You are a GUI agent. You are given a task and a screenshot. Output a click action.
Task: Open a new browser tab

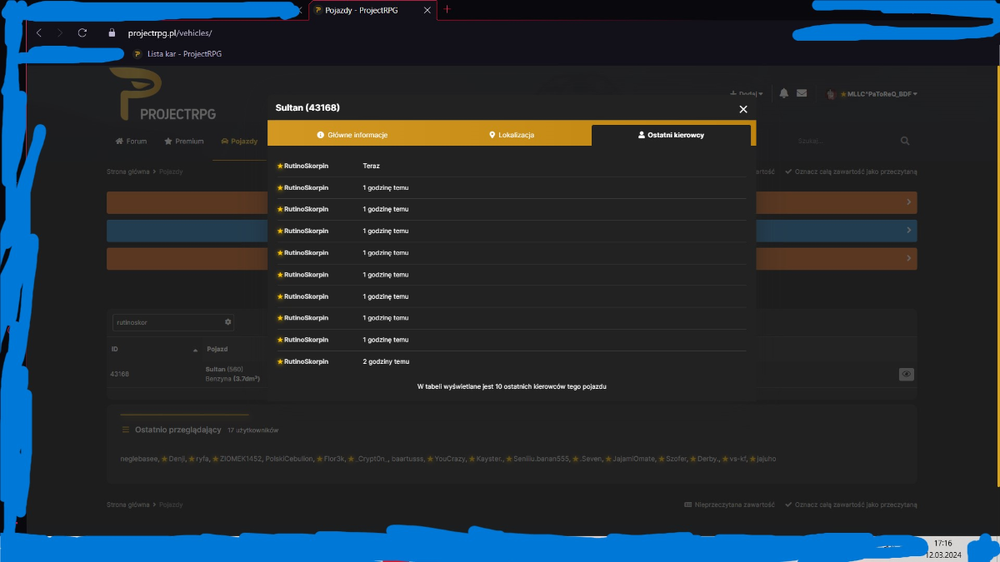[447, 10]
